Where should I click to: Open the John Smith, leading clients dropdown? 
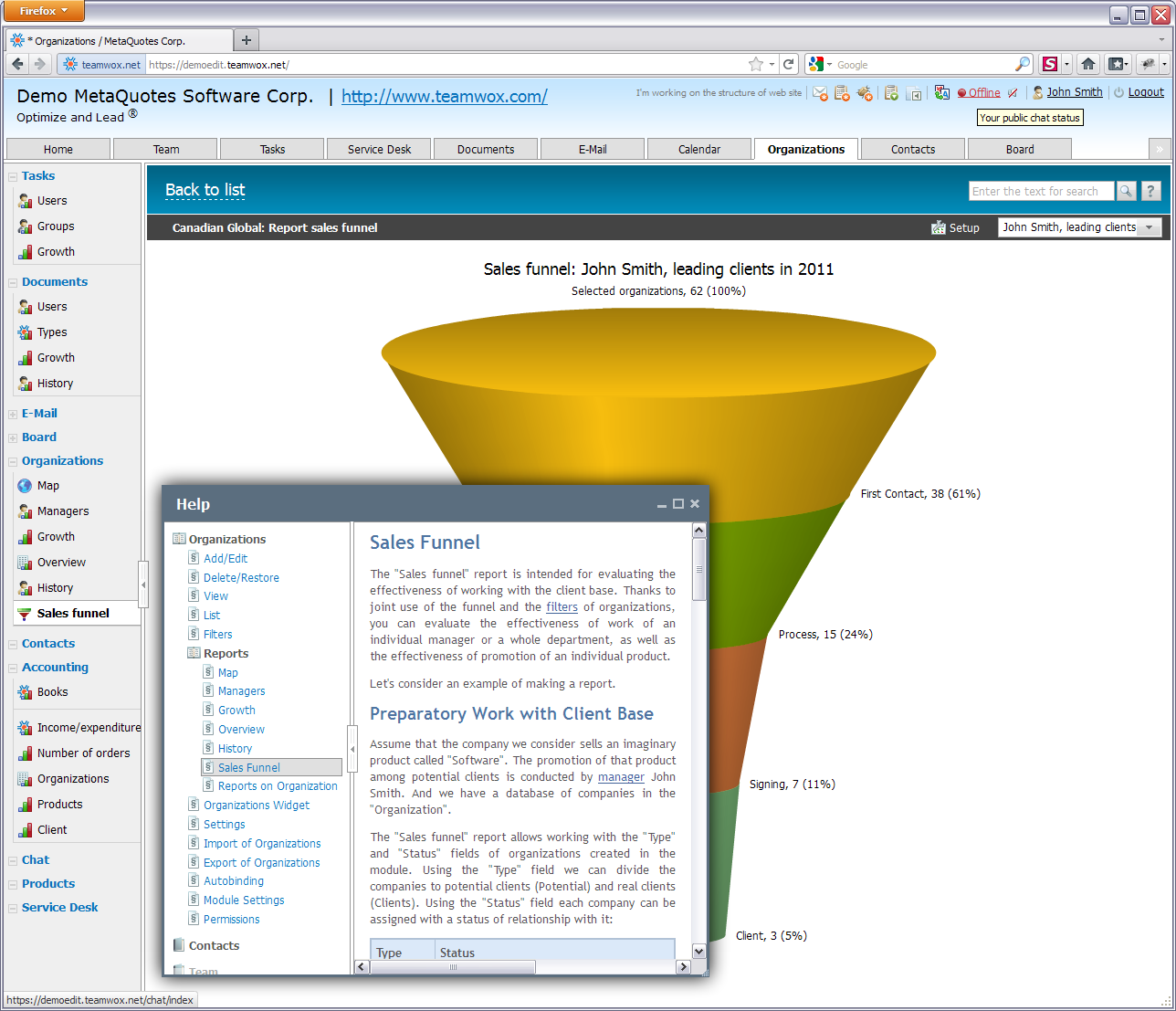(1079, 227)
